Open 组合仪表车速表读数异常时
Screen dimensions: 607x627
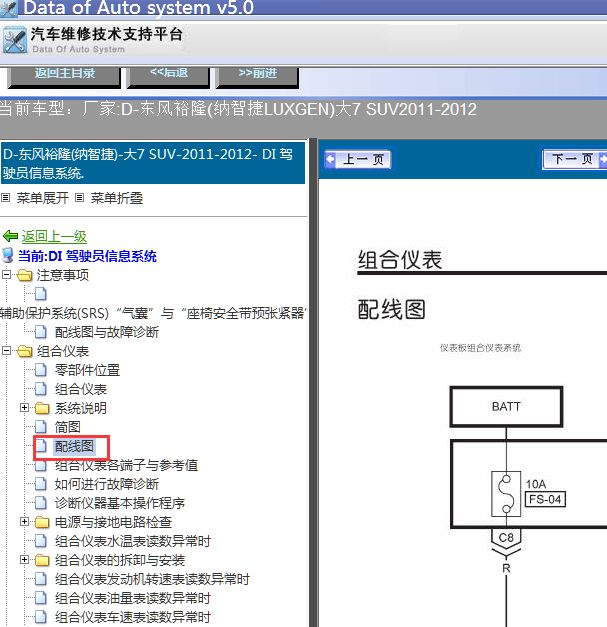(133, 617)
